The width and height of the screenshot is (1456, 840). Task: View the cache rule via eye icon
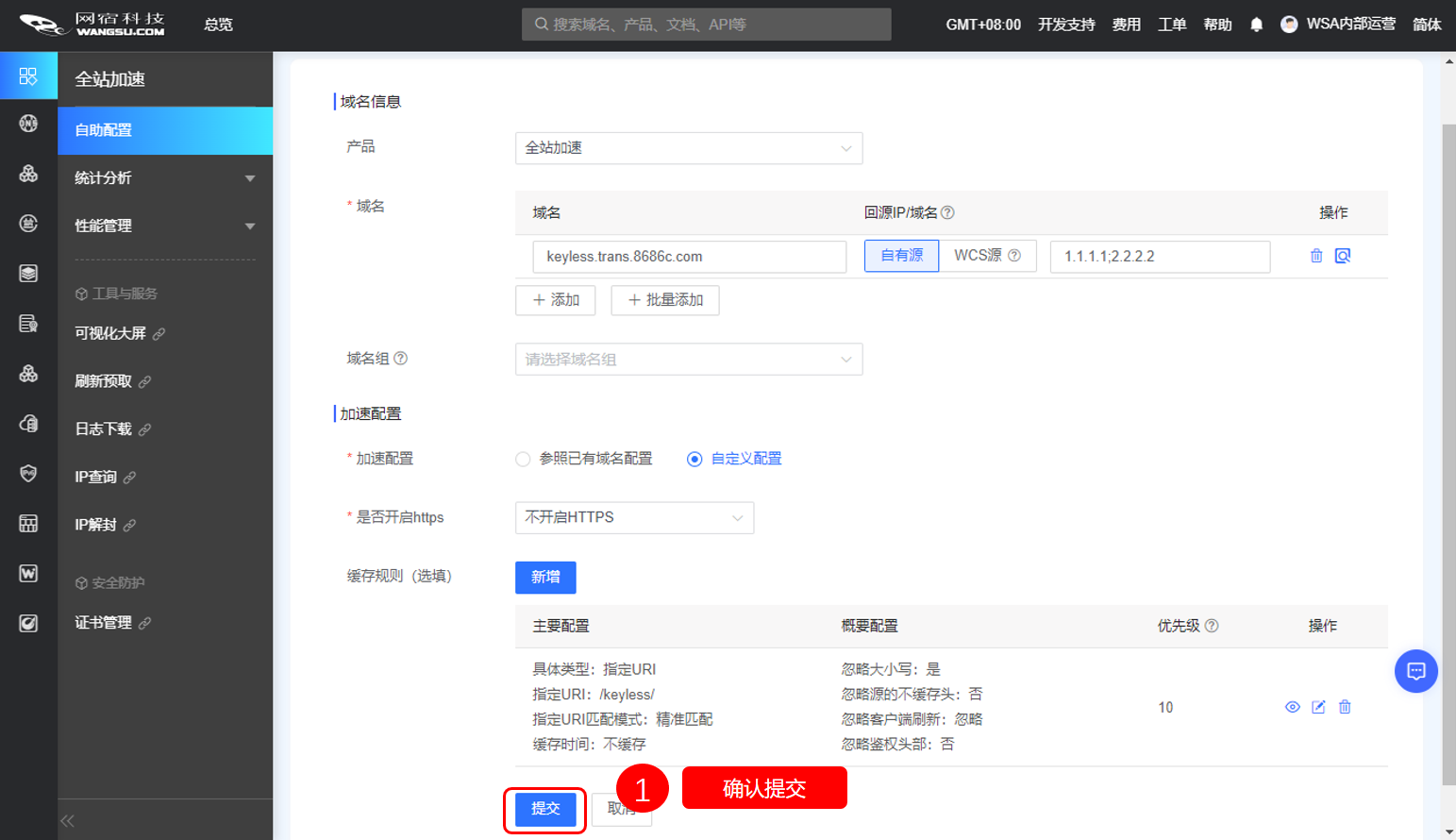(1293, 707)
